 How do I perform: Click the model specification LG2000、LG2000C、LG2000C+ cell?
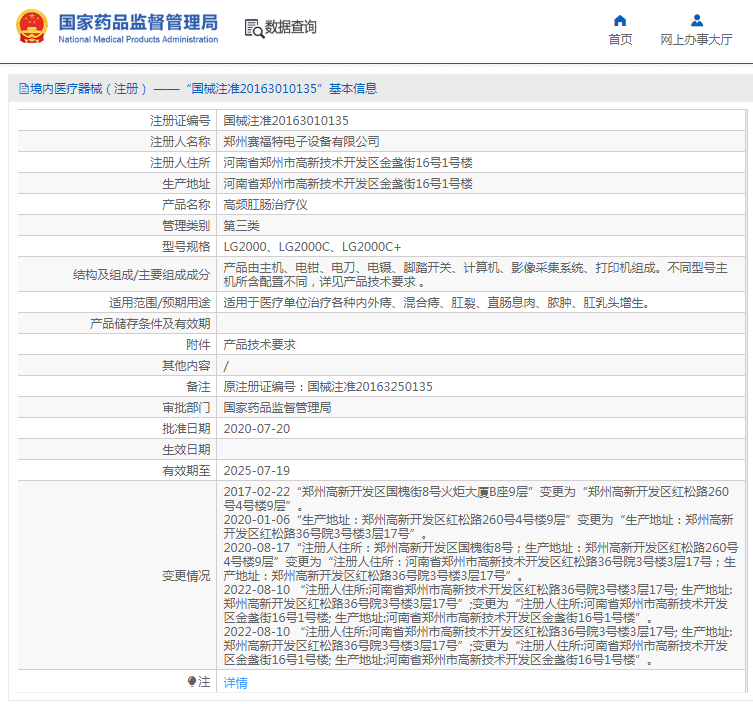coord(312,246)
